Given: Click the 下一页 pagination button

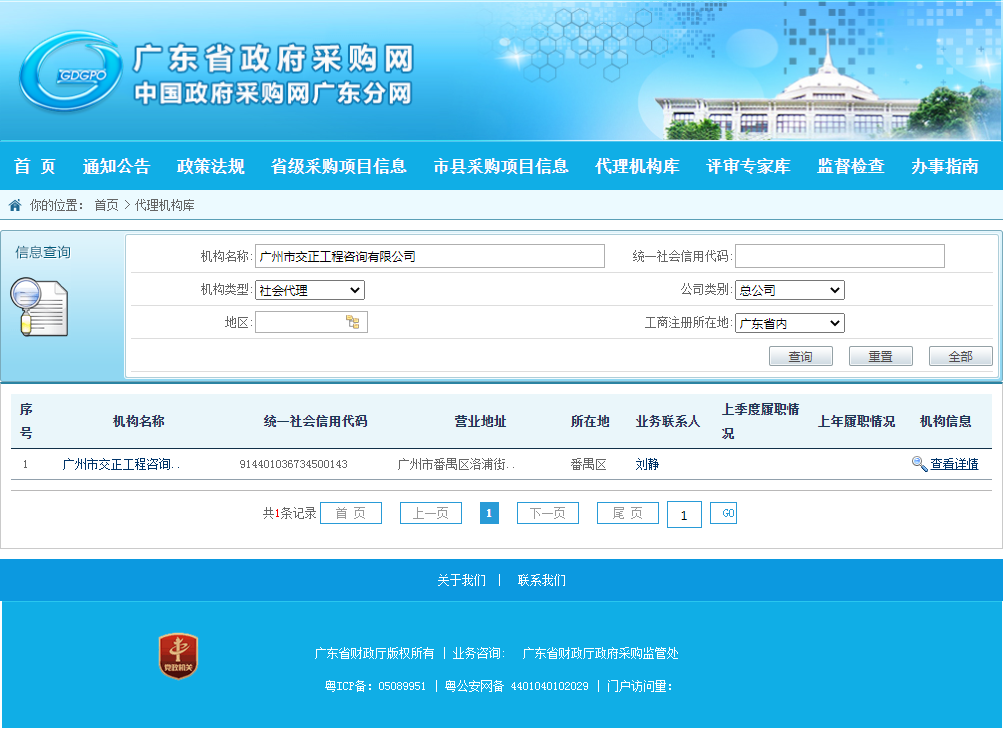Looking at the screenshot, I should coord(548,513).
